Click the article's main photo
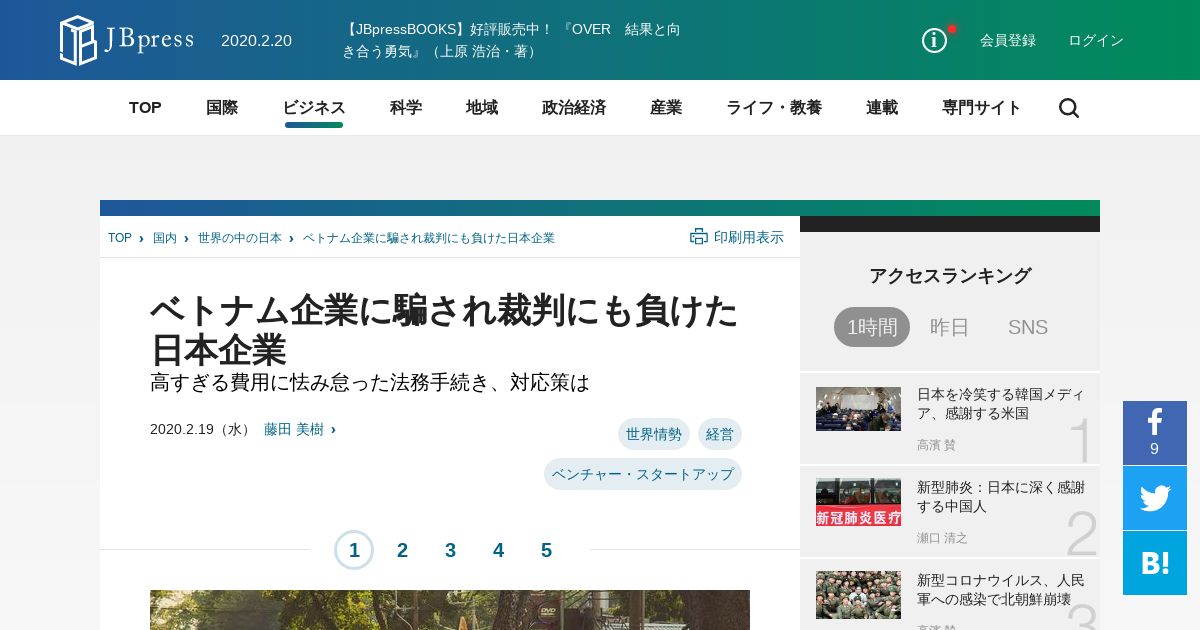This screenshot has width=1200, height=630. click(x=450, y=610)
